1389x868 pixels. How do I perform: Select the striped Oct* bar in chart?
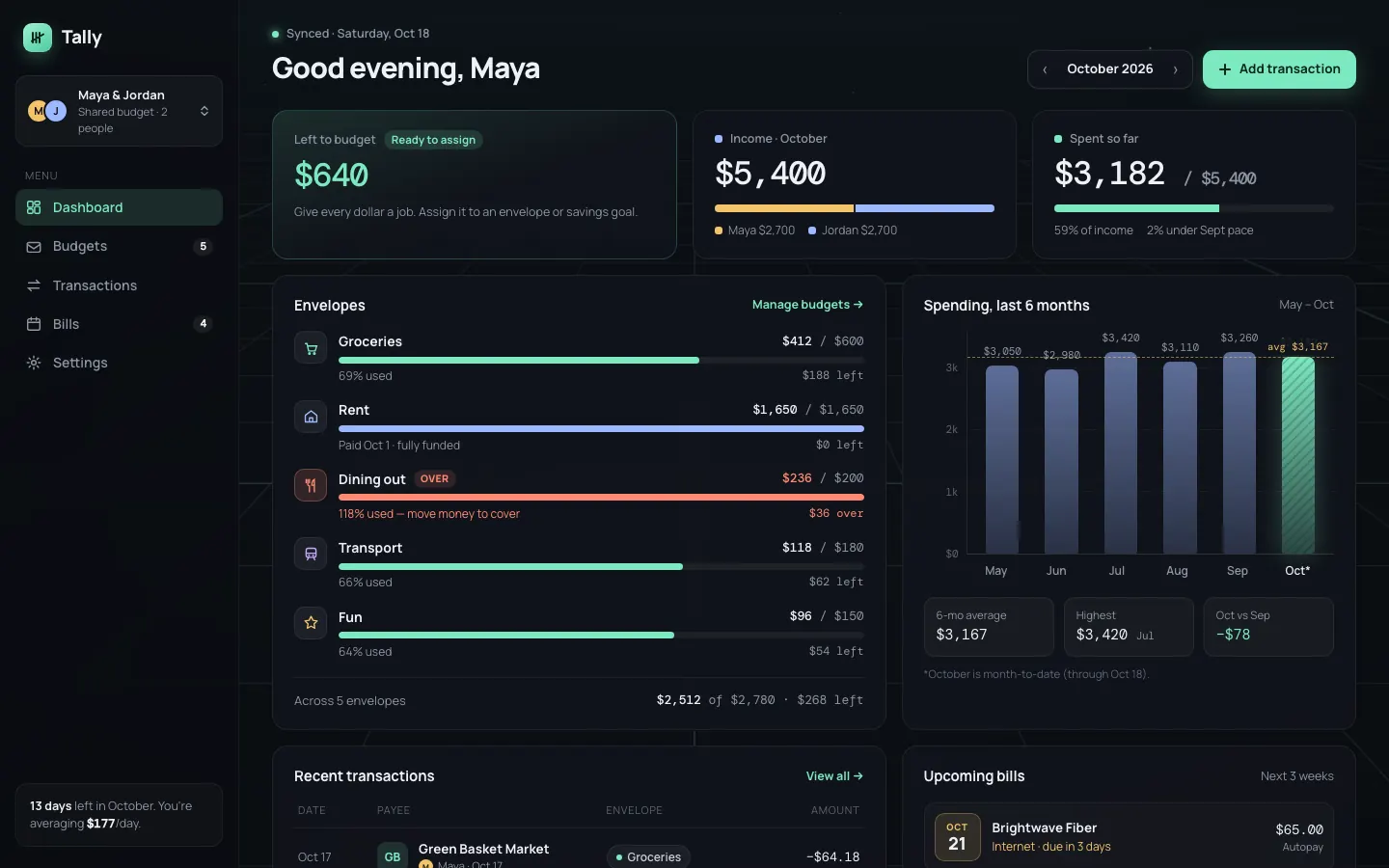[1298, 455]
